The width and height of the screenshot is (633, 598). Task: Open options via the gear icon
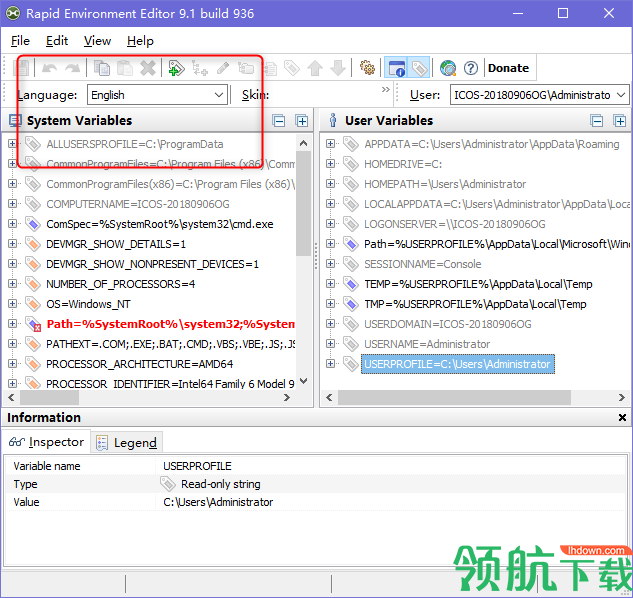tap(367, 68)
